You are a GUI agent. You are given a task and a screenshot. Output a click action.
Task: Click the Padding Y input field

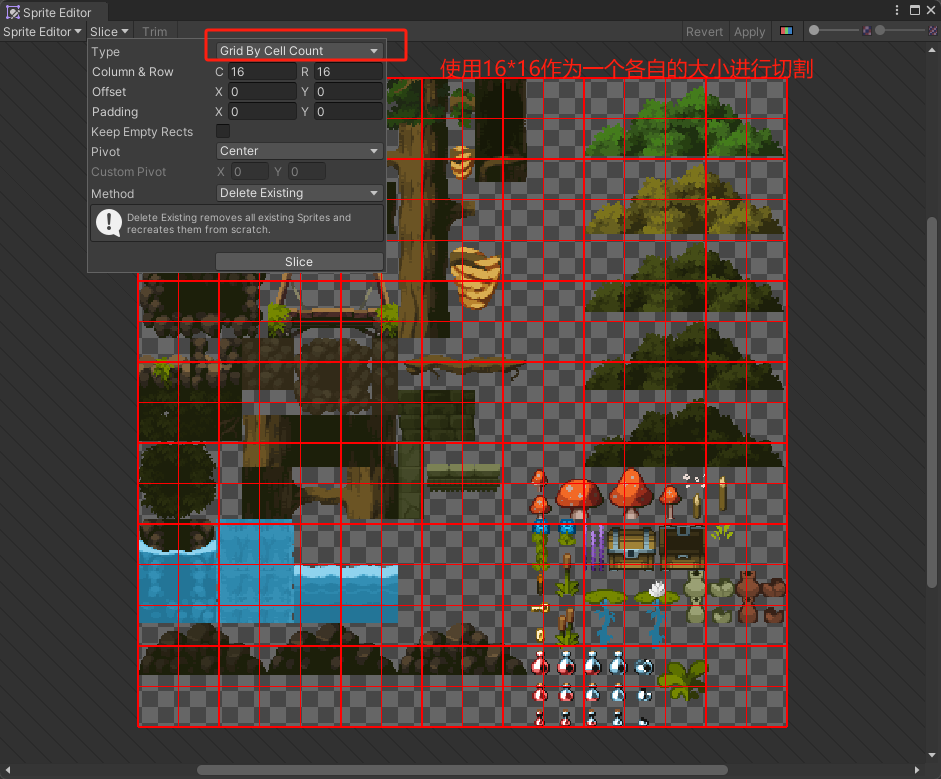point(349,112)
